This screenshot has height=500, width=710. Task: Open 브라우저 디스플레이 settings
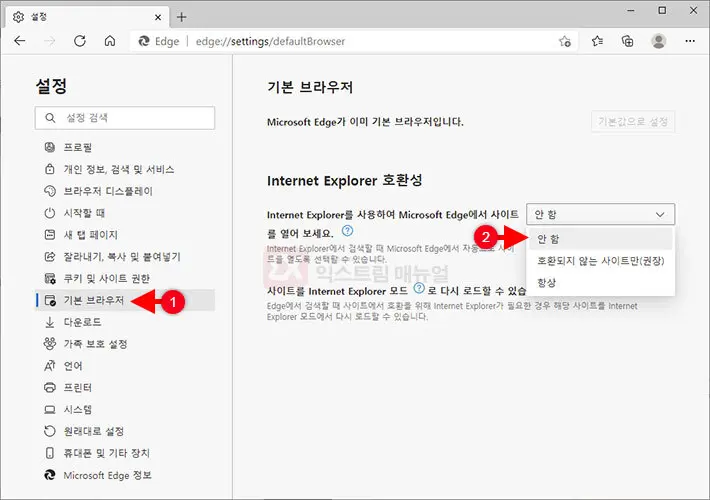click(125, 191)
